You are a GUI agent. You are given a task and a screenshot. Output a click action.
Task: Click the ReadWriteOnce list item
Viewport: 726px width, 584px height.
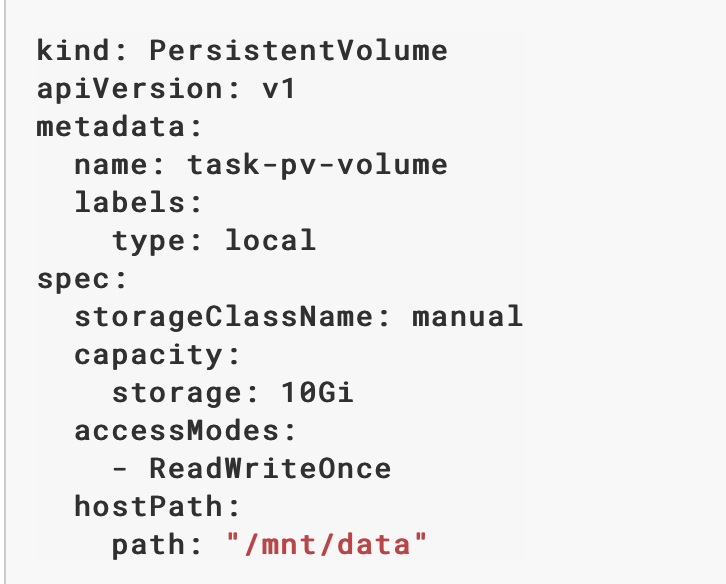(270, 469)
